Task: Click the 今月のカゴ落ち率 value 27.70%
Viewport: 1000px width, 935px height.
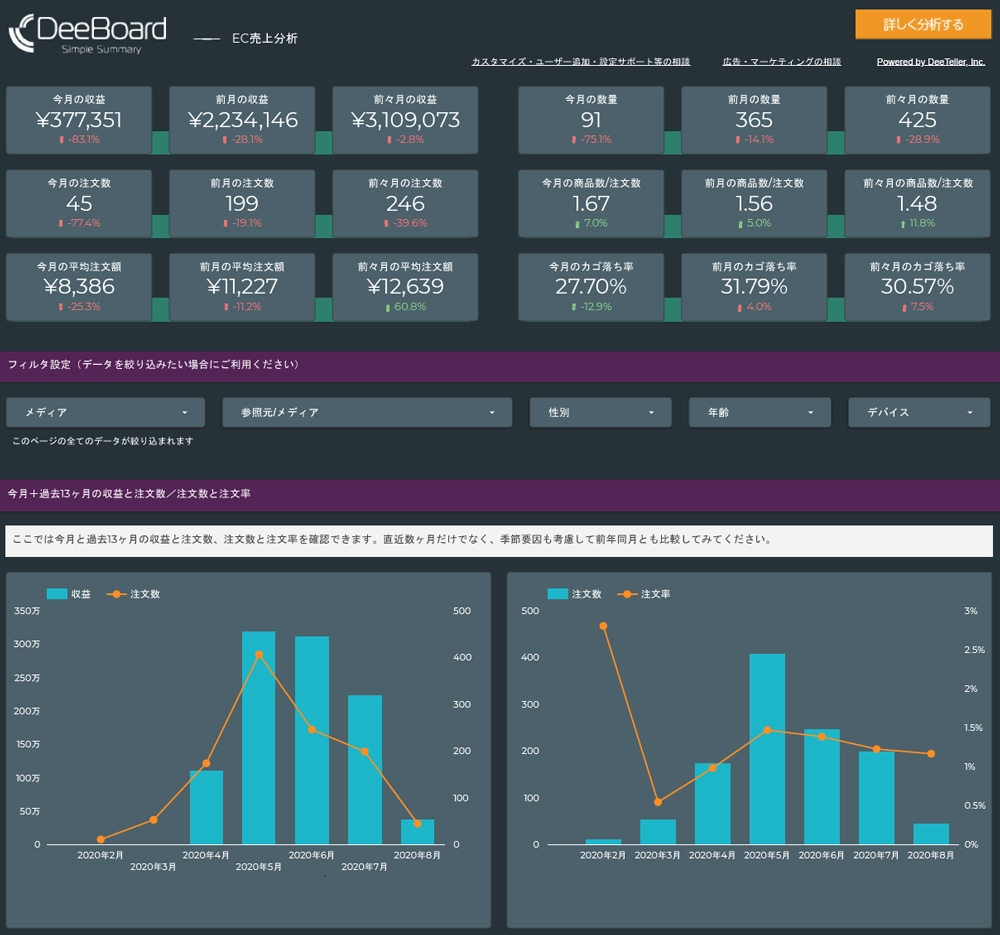Action: coord(591,286)
